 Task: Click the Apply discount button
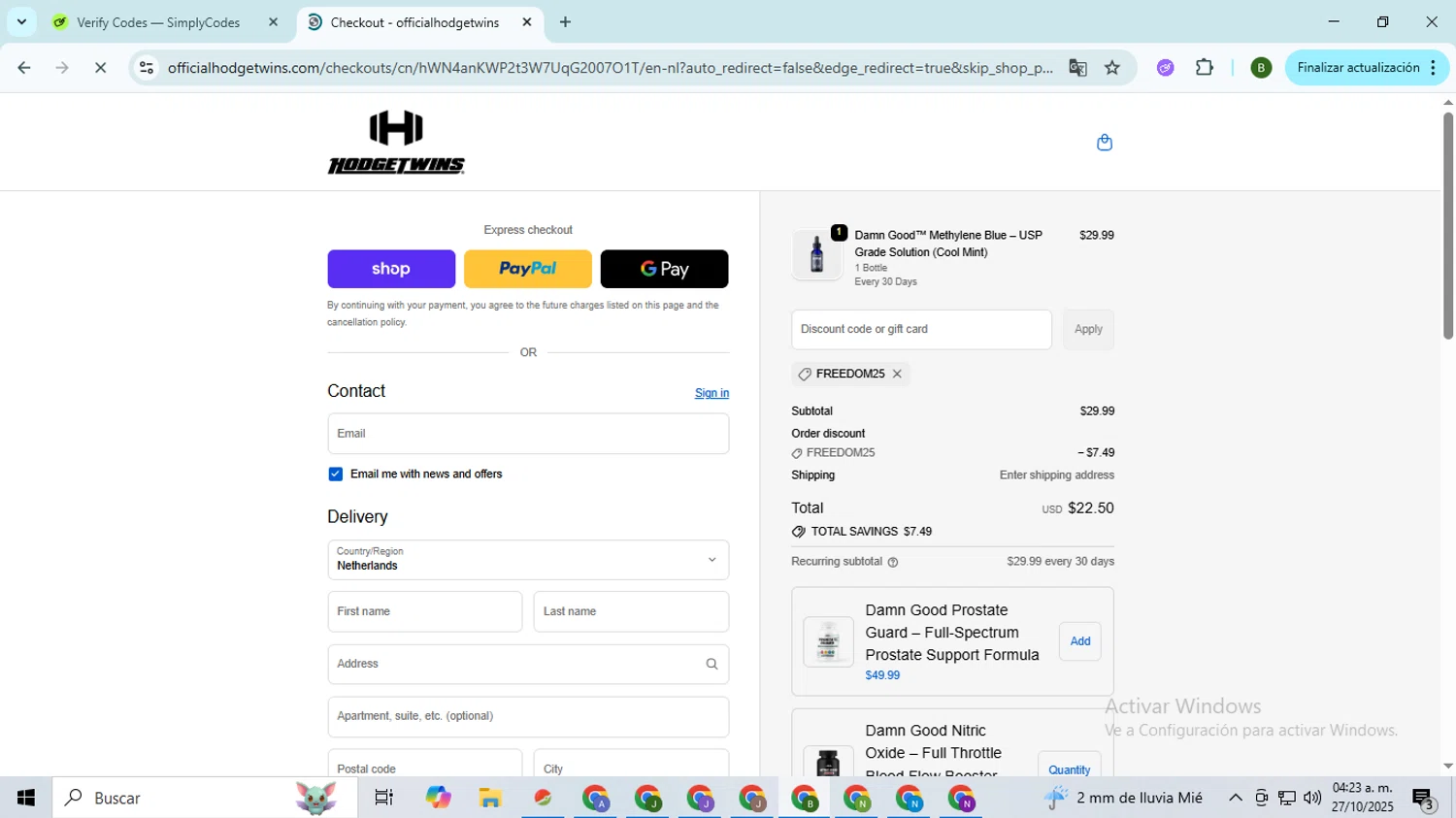coord(1088,330)
